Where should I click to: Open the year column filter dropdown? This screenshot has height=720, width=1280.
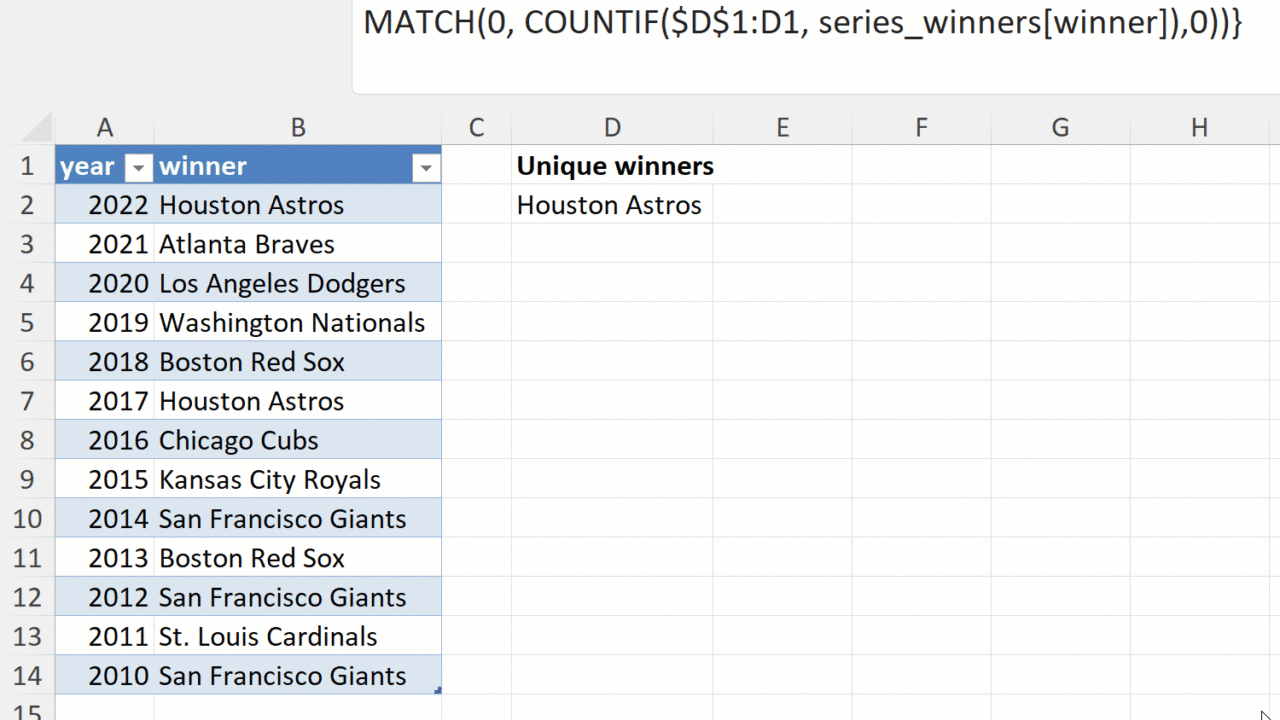139,168
